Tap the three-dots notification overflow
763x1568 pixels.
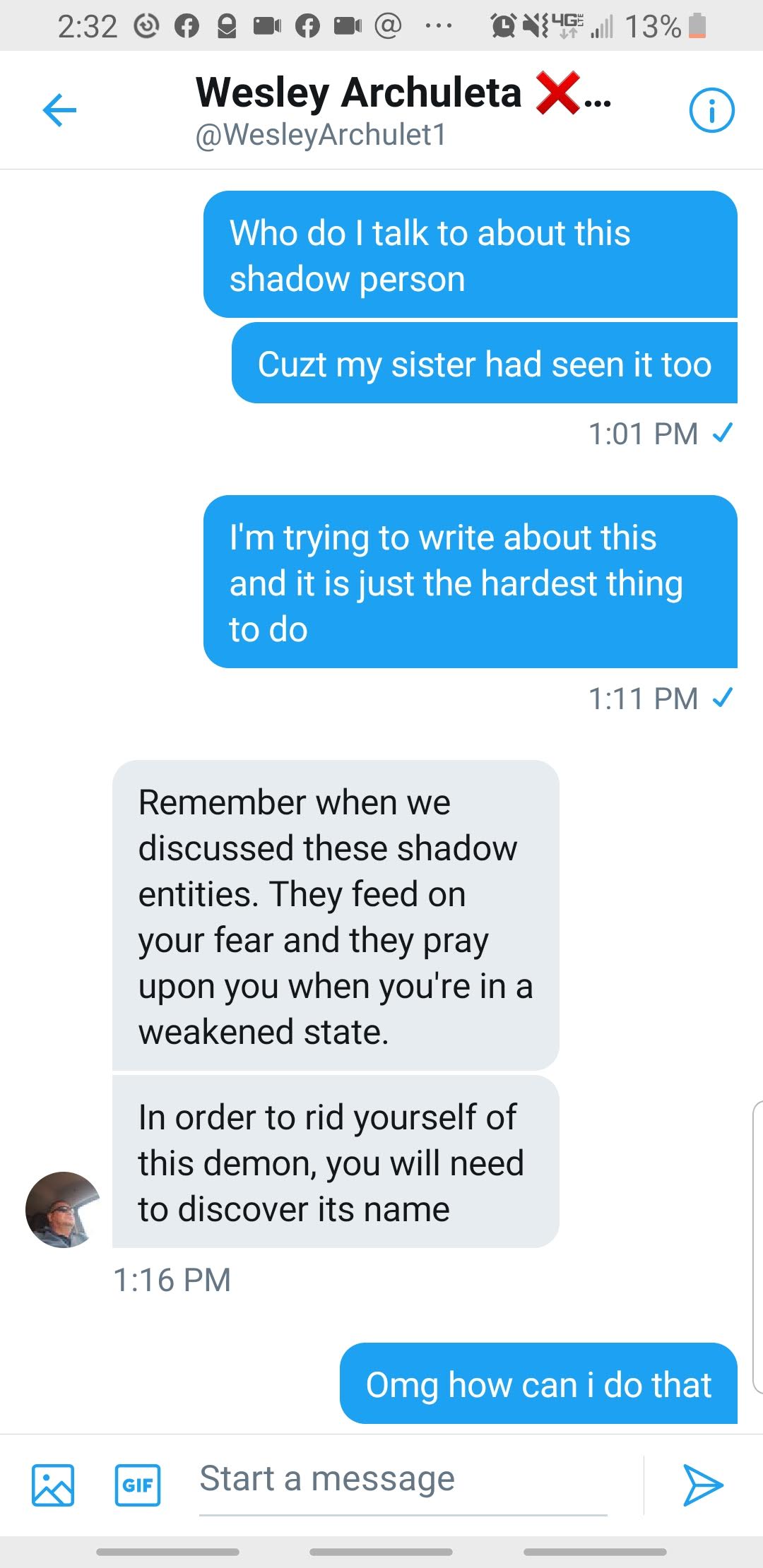(x=438, y=27)
